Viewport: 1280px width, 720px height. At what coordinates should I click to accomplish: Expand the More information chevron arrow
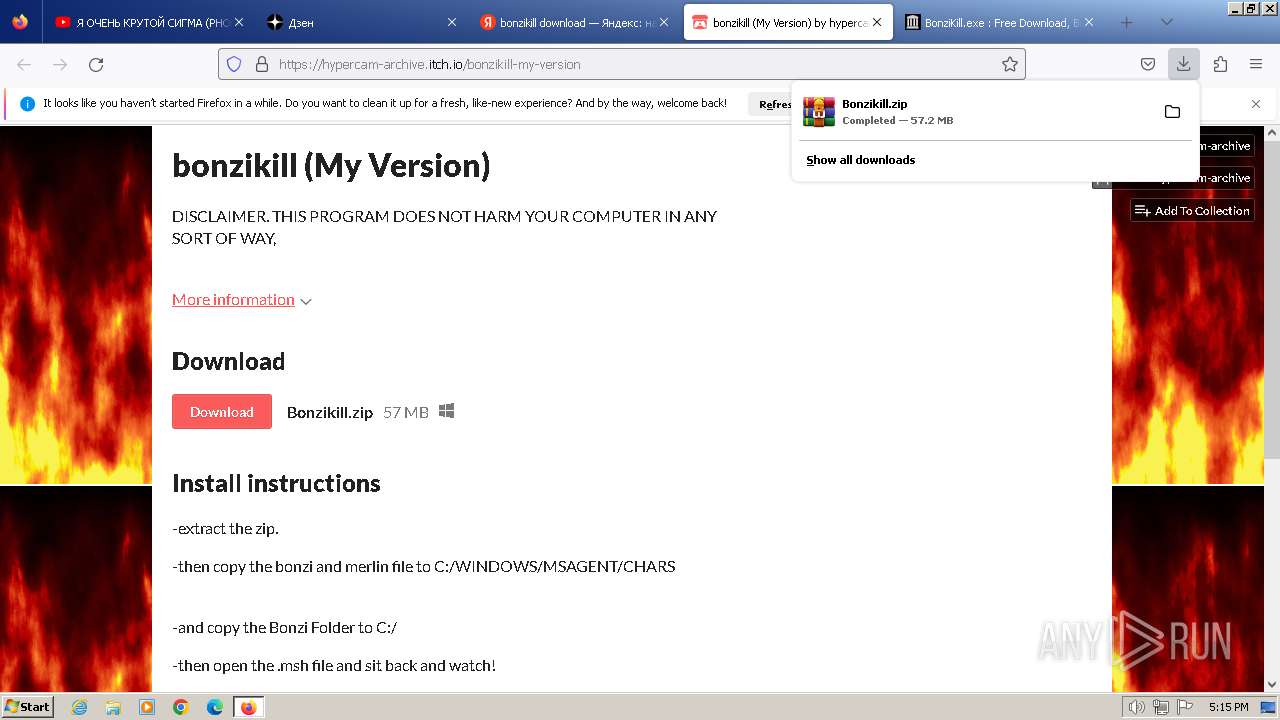pyautogui.click(x=306, y=301)
